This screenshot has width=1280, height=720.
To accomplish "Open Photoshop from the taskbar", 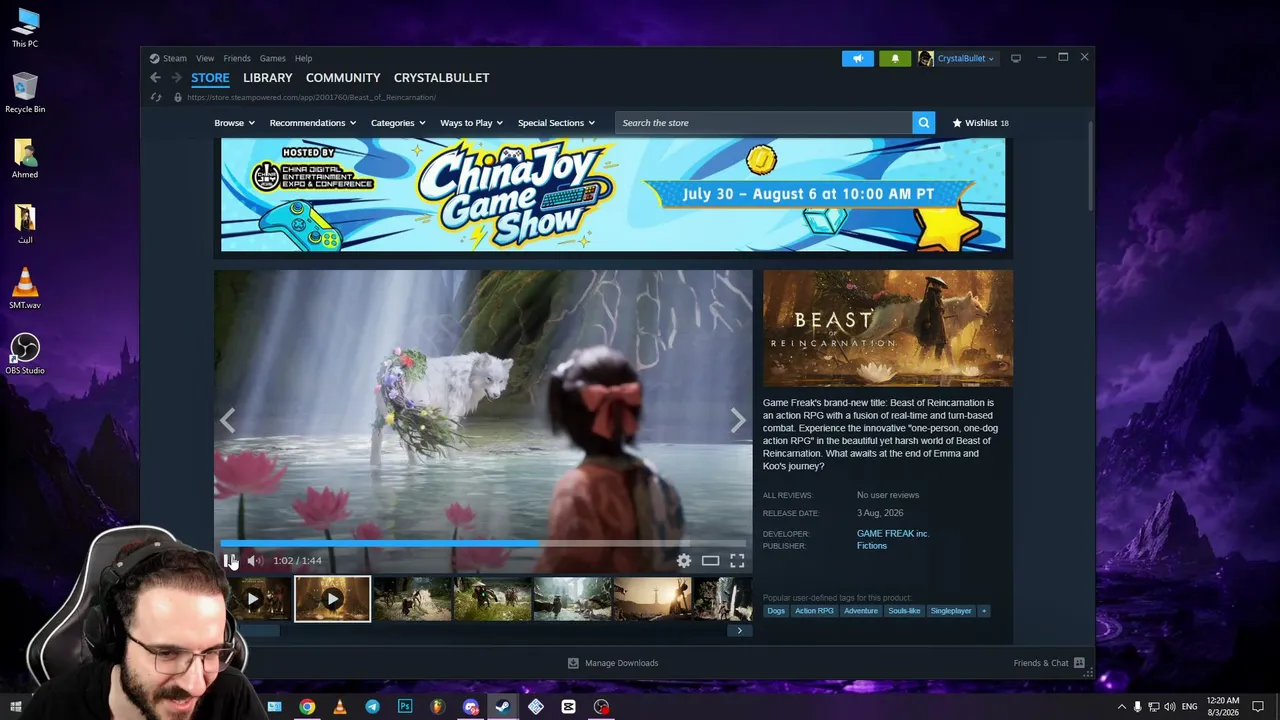I will [405, 707].
